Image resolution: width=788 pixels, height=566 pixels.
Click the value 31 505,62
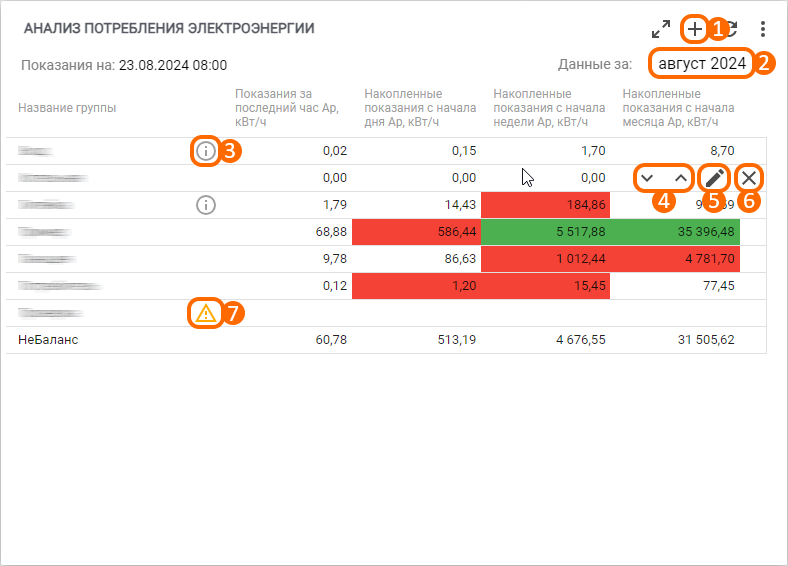pos(706,340)
